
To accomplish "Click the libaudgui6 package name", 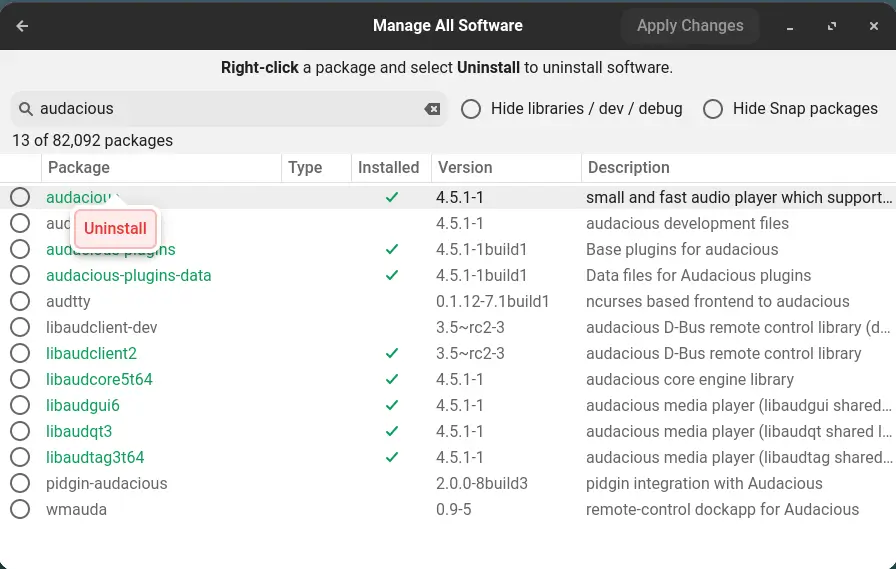I will 83,406.
